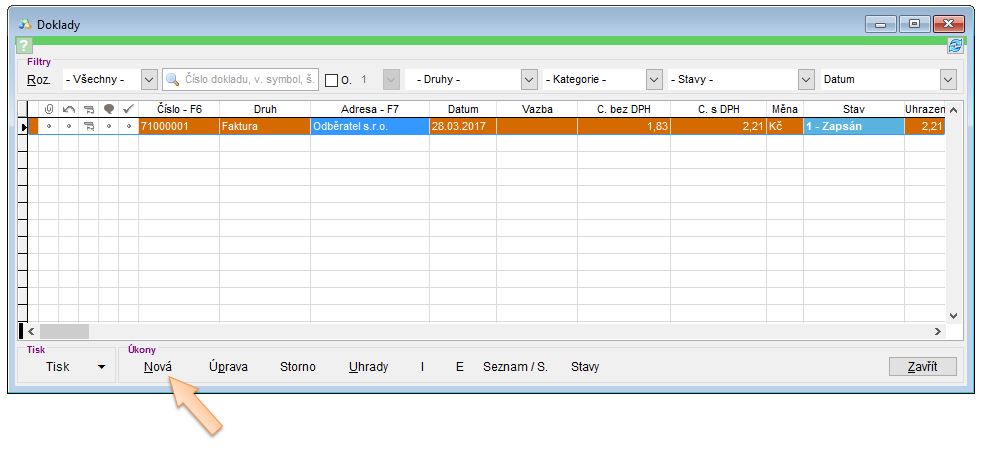
Task: Click the Úhrady action
Action: [x=368, y=367]
